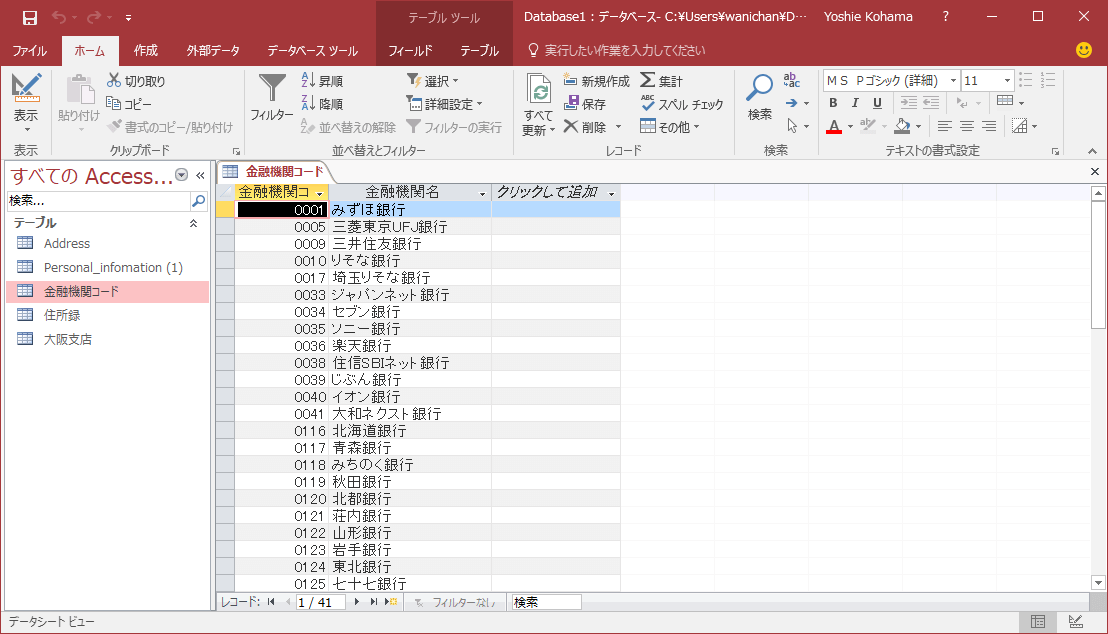This screenshot has width=1108, height=634.
Task: Switch to the フィールド tab
Action: pos(410,51)
